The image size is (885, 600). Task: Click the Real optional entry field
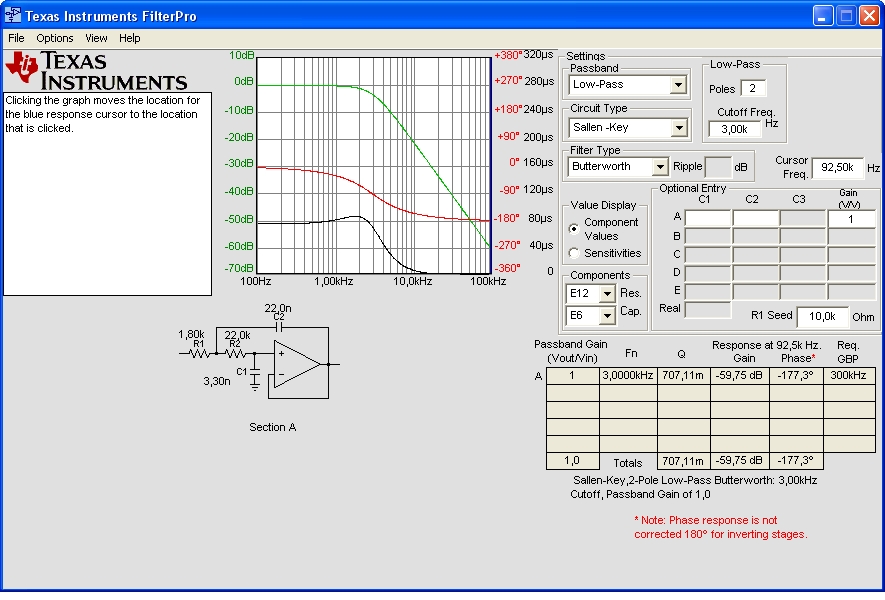pyautogui.click(x=708, y=310)
